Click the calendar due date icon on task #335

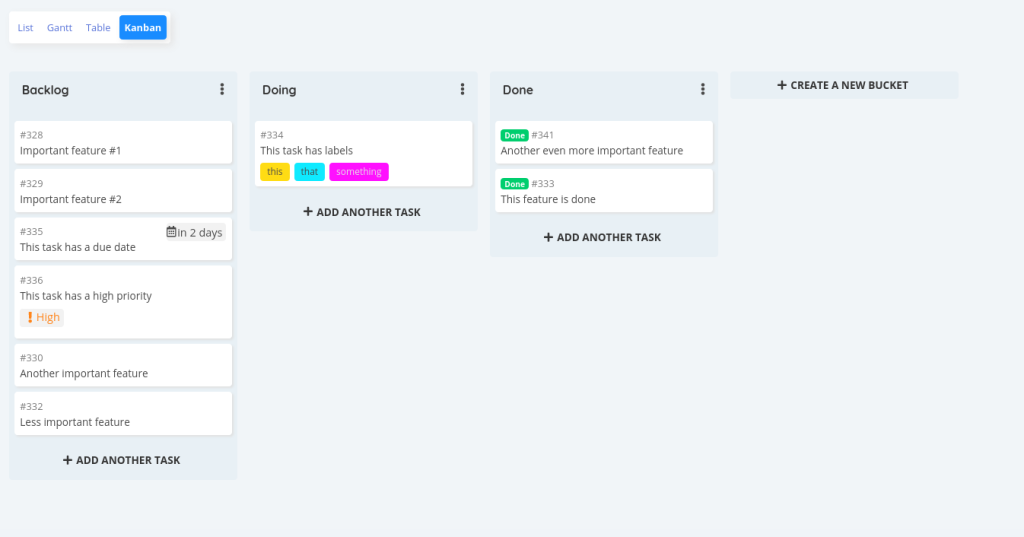point(171,232)
